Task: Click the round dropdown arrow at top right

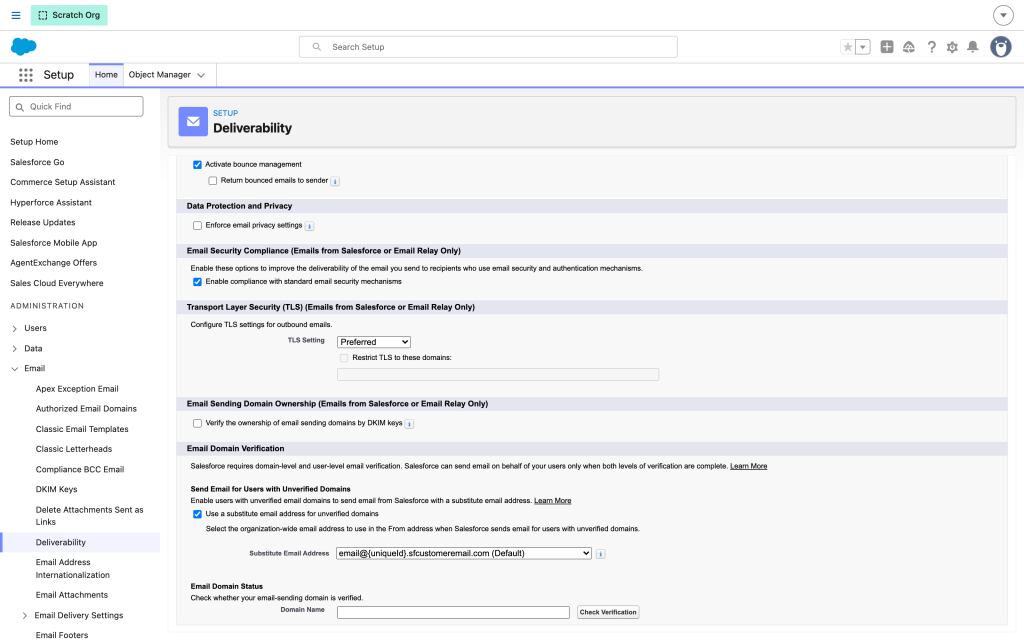Action: (1002, 15)
